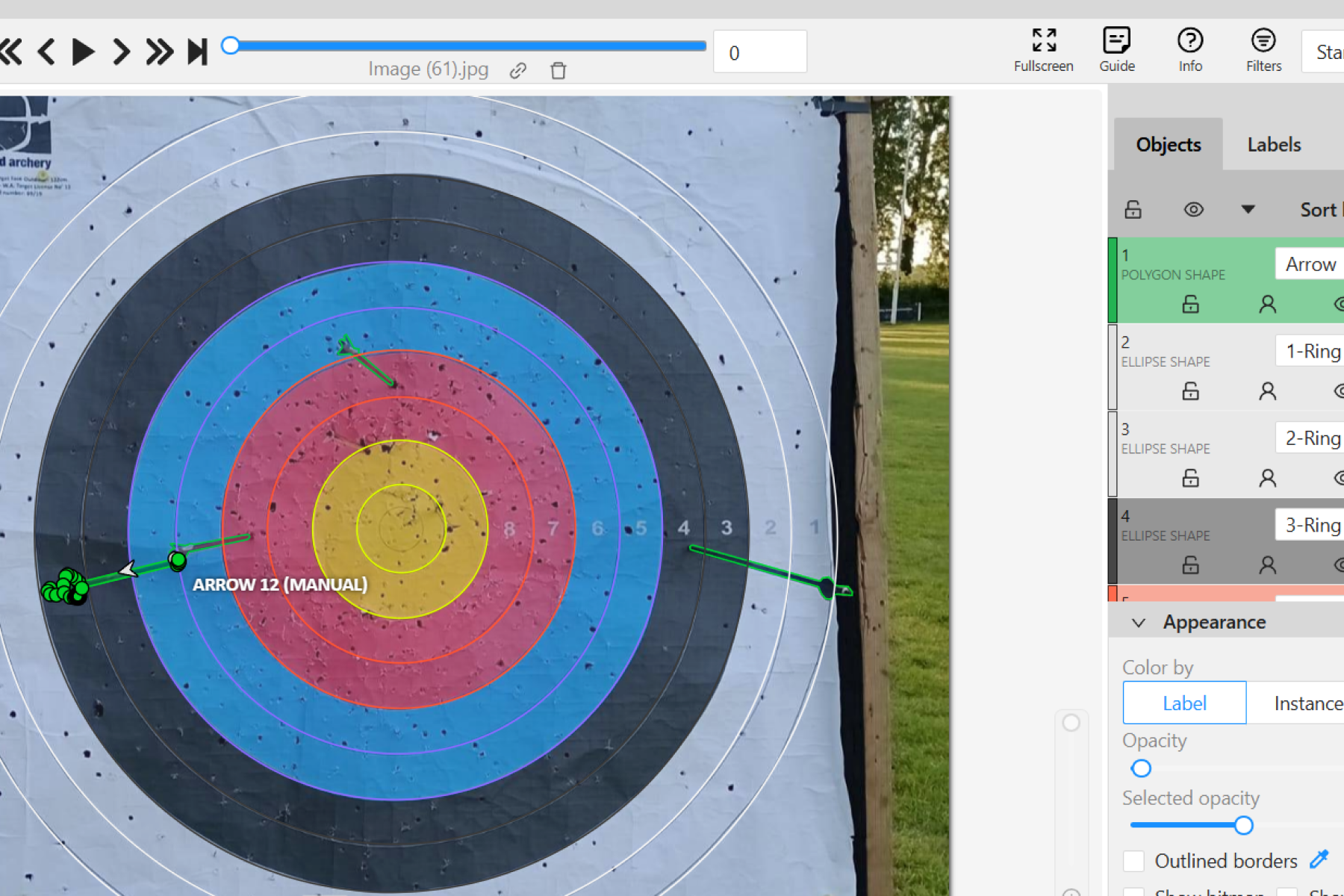Enter Fullscreen mode
The width and height of the screenshot is (1344, 896).
[x=1043, y=50]
